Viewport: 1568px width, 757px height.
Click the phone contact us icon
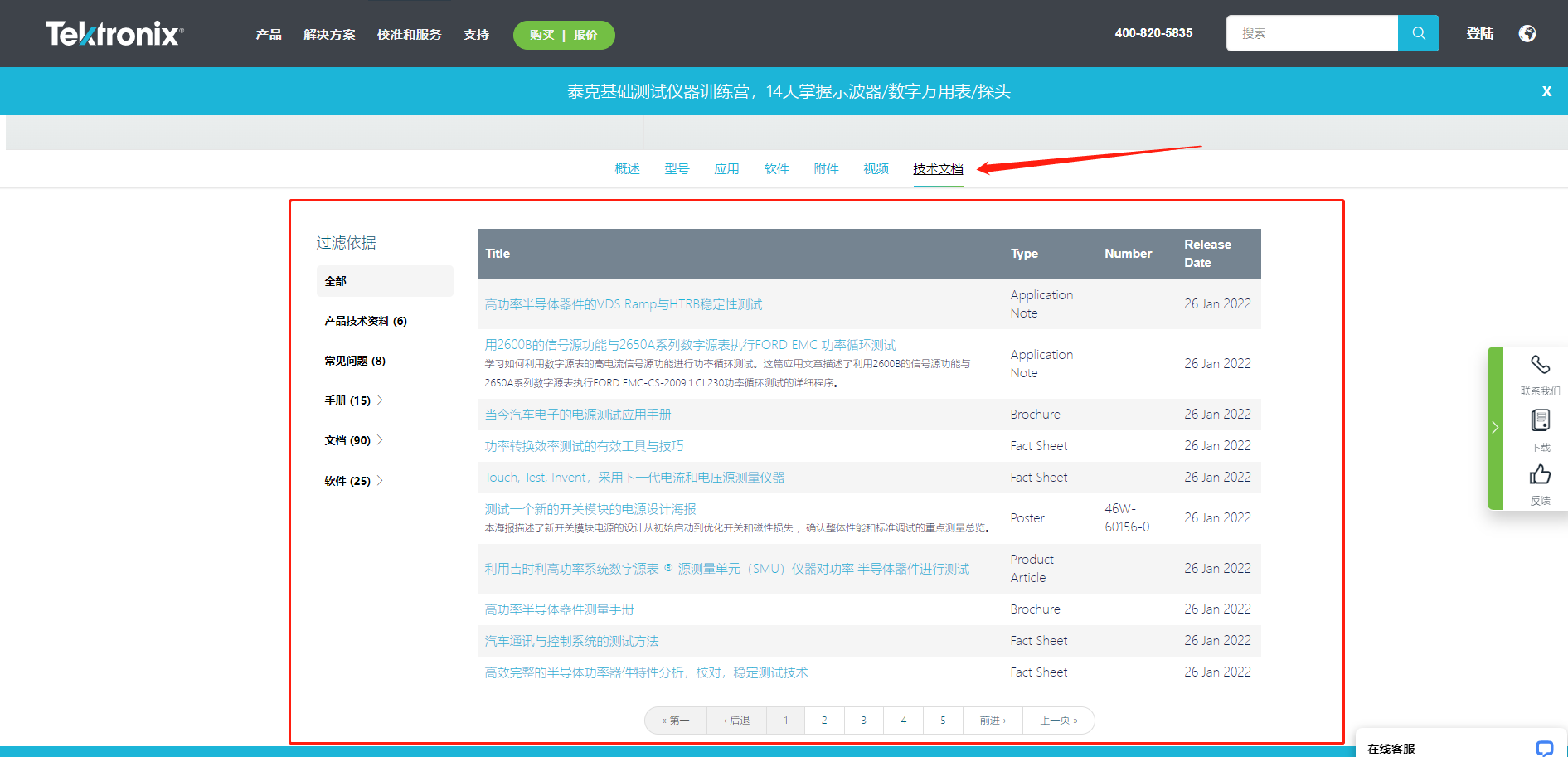coord(1540,365)
